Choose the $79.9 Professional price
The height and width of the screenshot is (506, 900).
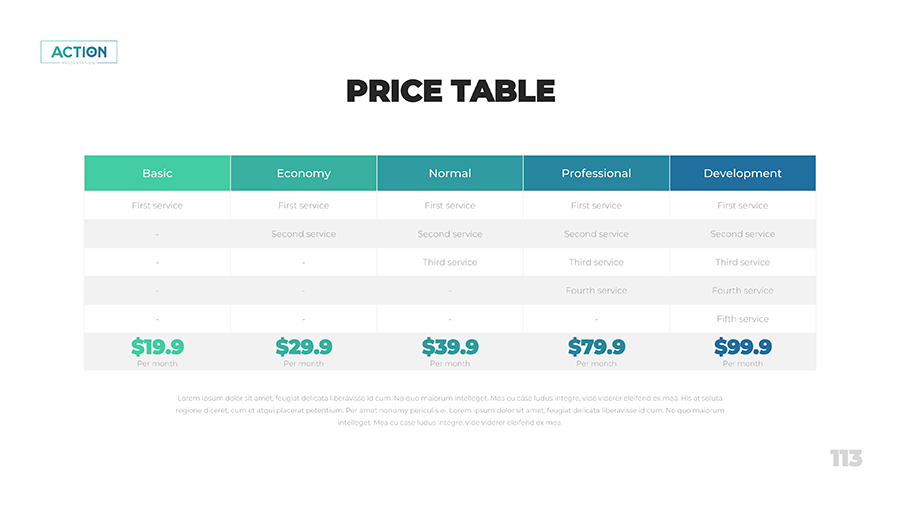point(596,347)
